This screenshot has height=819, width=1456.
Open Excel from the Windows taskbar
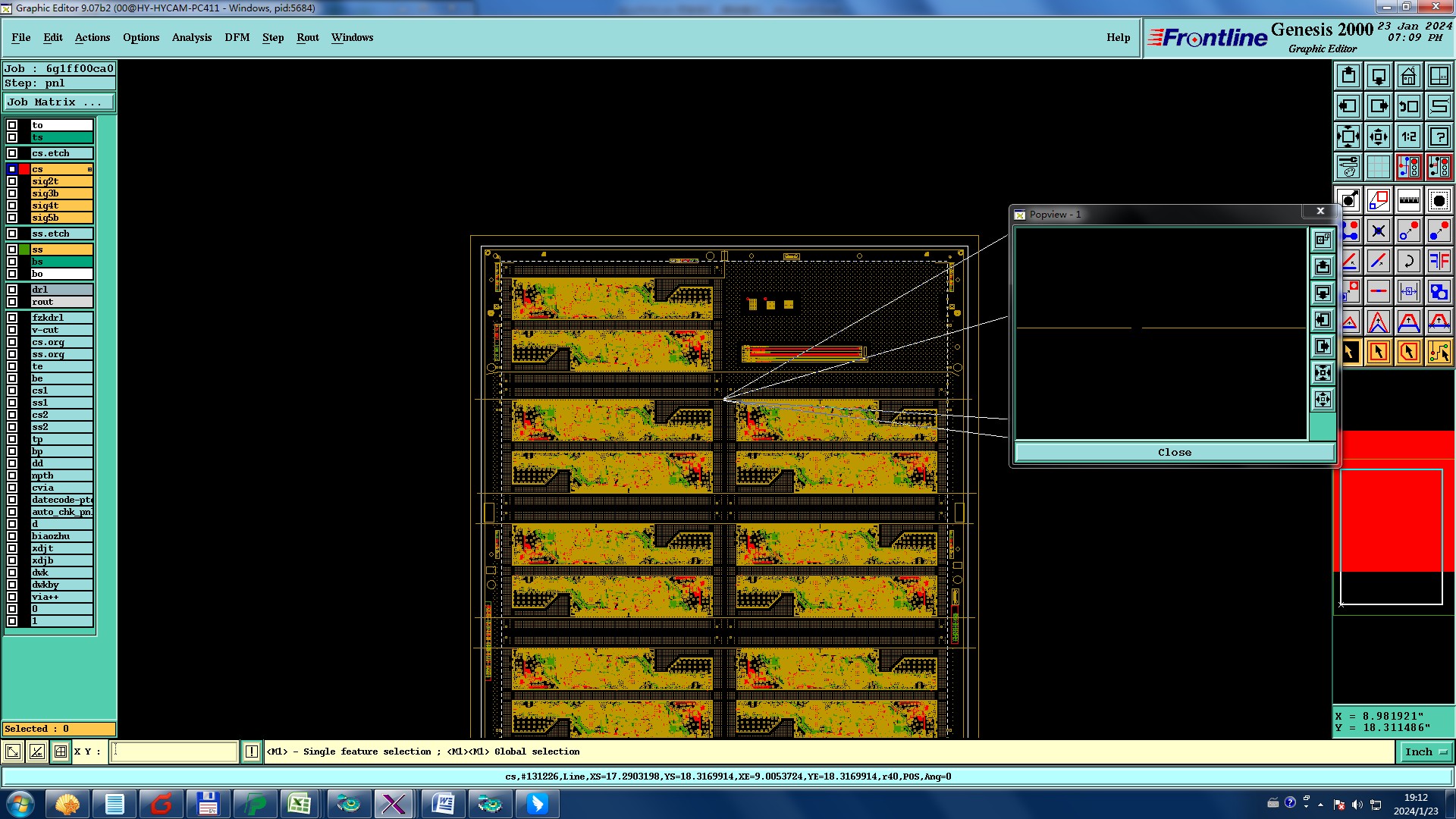coord(300,803)
